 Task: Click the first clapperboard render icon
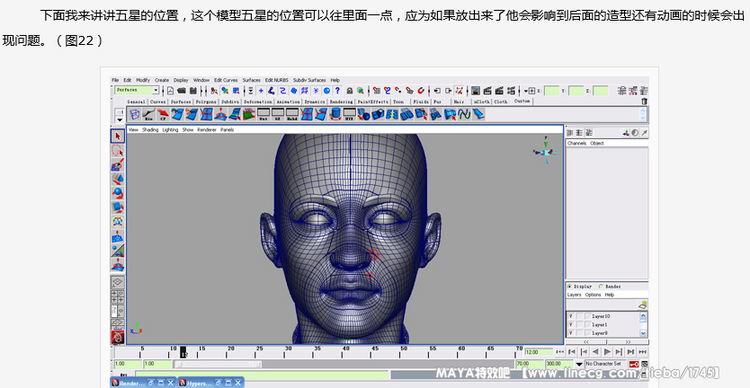(487, 90)
